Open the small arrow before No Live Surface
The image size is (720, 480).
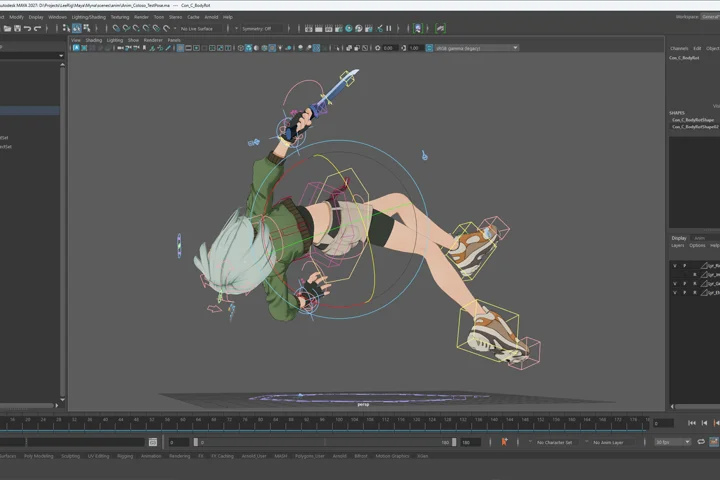175,28
